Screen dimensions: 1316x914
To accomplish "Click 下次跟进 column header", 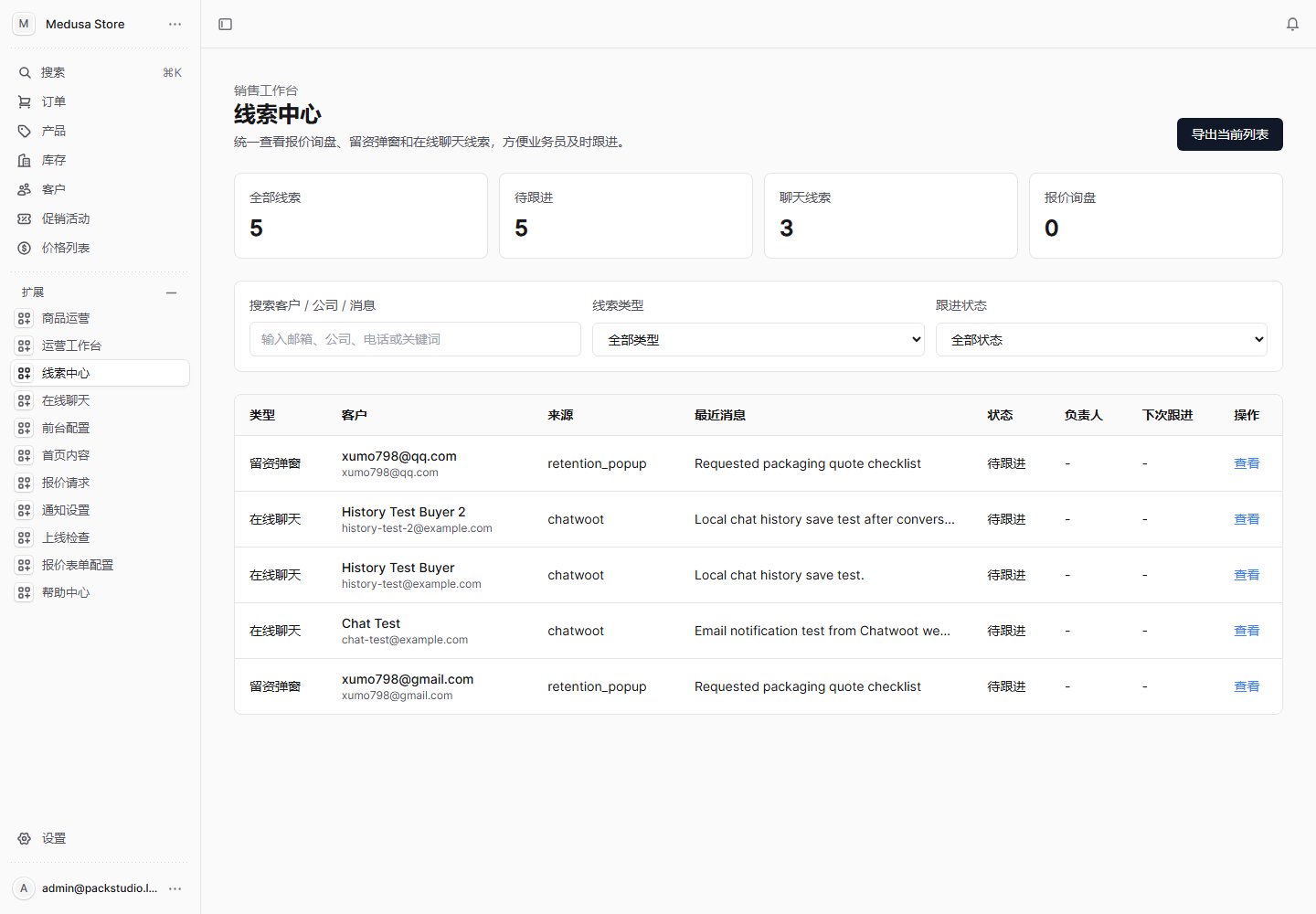I will coord(1168,415).
